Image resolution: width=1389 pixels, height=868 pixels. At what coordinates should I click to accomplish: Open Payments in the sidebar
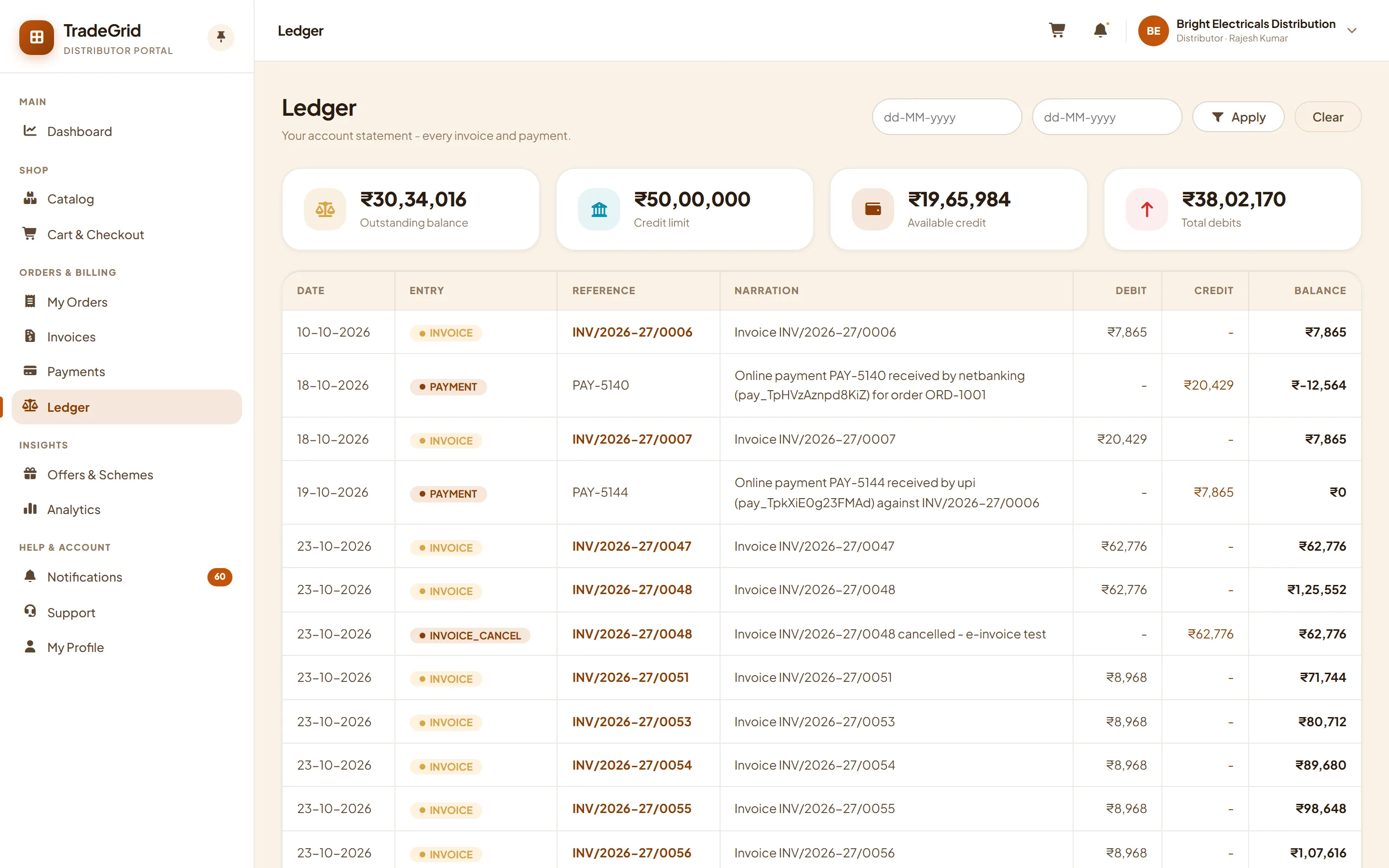click(126, 371)
